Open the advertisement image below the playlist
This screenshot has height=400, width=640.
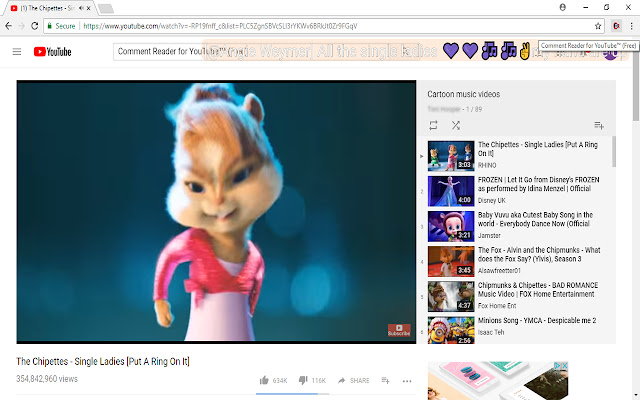click(498, 381)
